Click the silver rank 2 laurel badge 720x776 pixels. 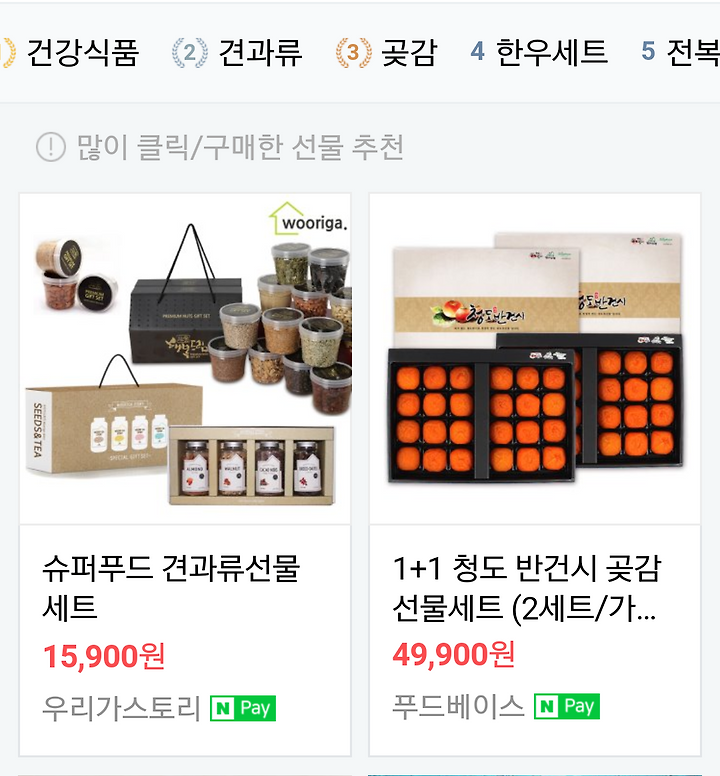190,52
